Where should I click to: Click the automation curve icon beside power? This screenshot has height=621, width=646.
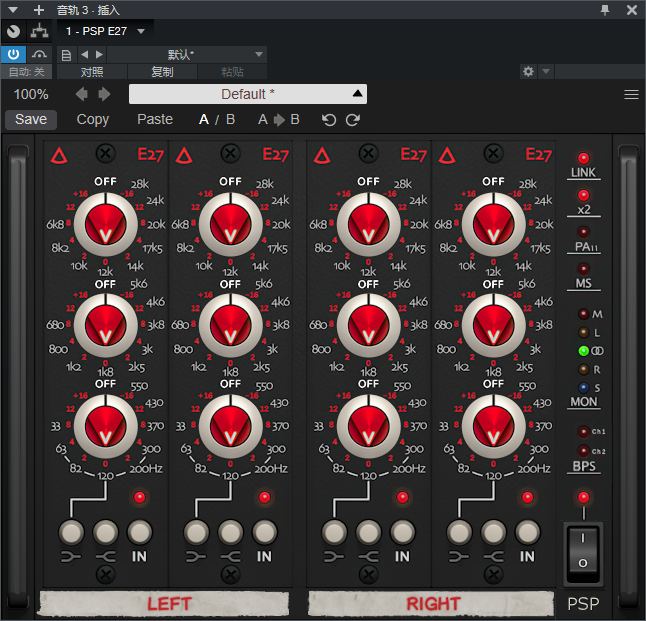point(39,54)
